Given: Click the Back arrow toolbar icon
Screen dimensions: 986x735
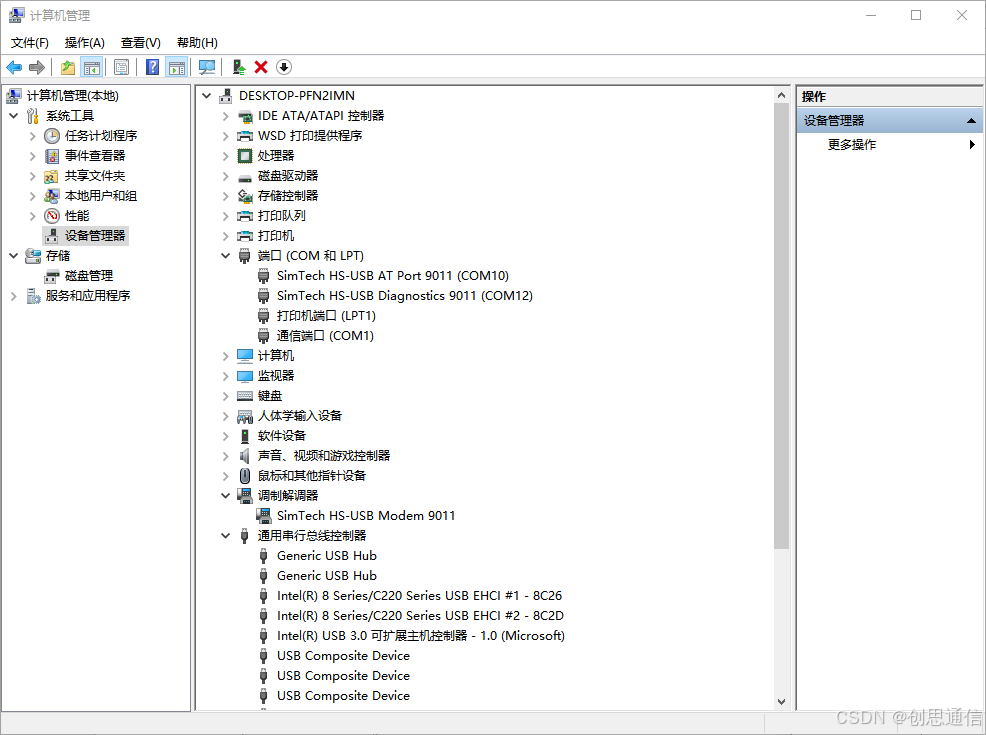Looking at the screenshot, I should pyautogui.click(x=14, y=67).
